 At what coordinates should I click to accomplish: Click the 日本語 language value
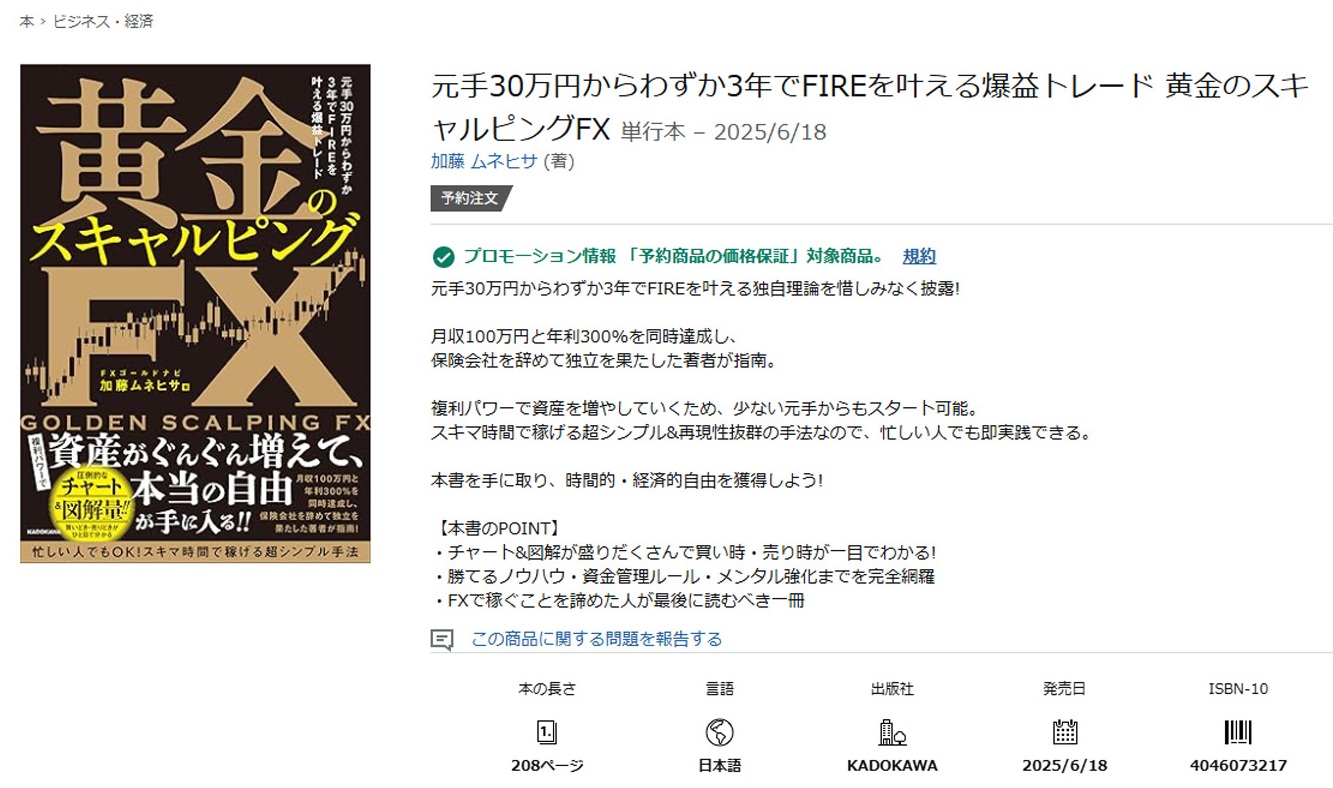(x=719, y=765)
